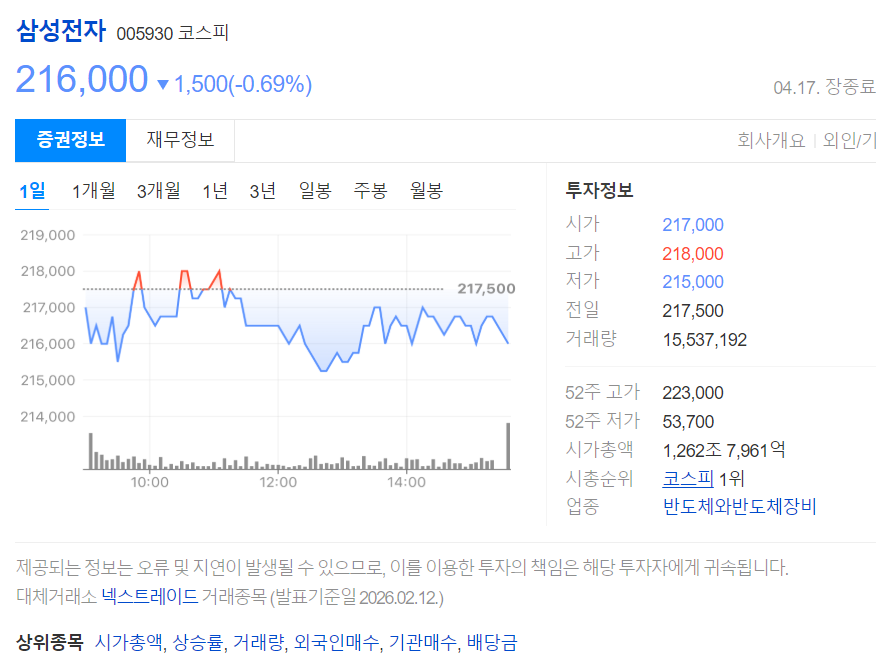Click the tall closing volume bar
The image size is (876, 660).
pyautogui.click(x=508, y=446)
